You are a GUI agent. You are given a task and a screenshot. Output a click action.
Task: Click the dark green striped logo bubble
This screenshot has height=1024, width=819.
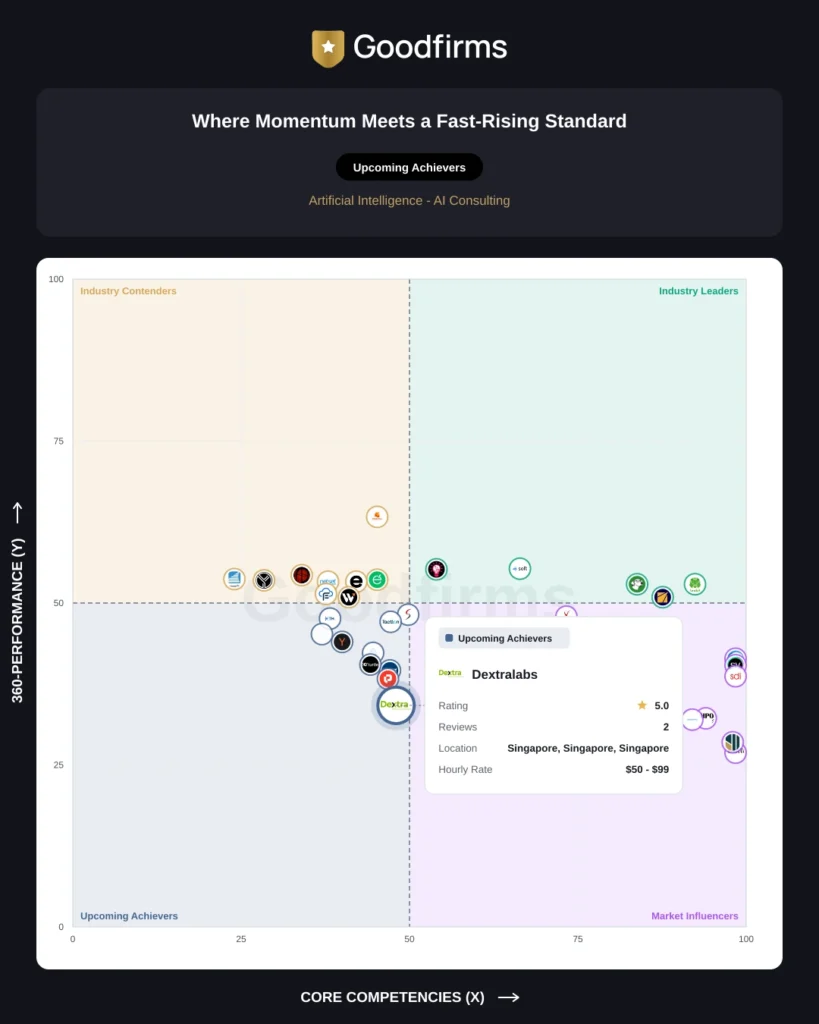(733, 742)
